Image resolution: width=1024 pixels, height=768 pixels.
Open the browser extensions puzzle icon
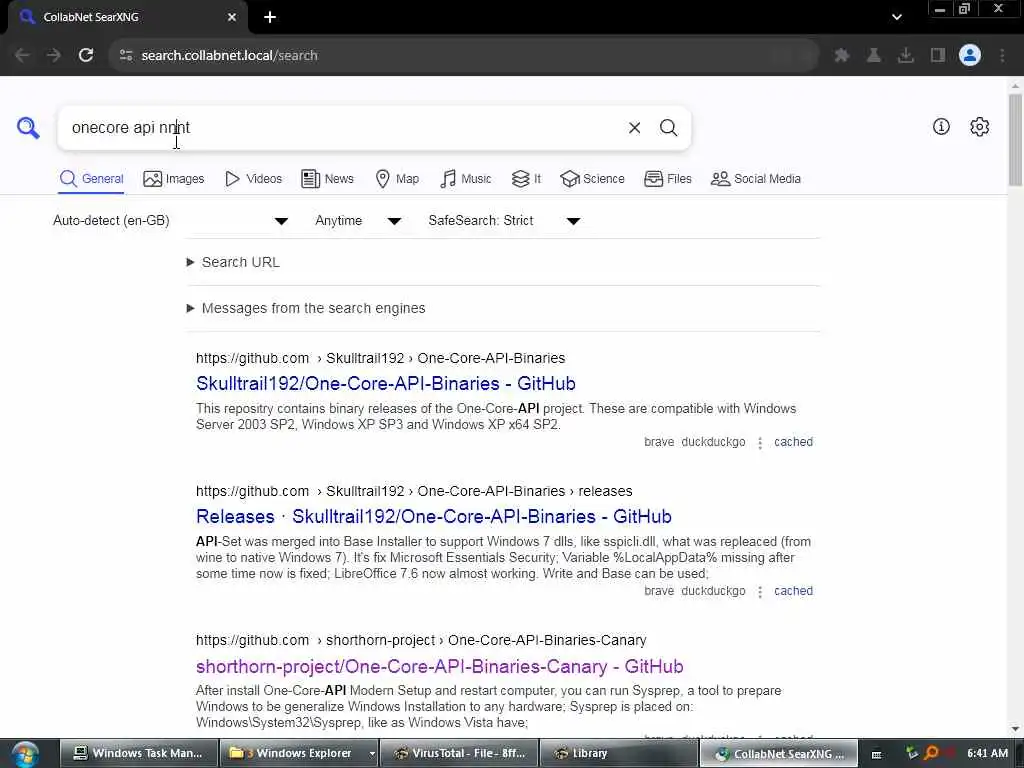point(841,56)
